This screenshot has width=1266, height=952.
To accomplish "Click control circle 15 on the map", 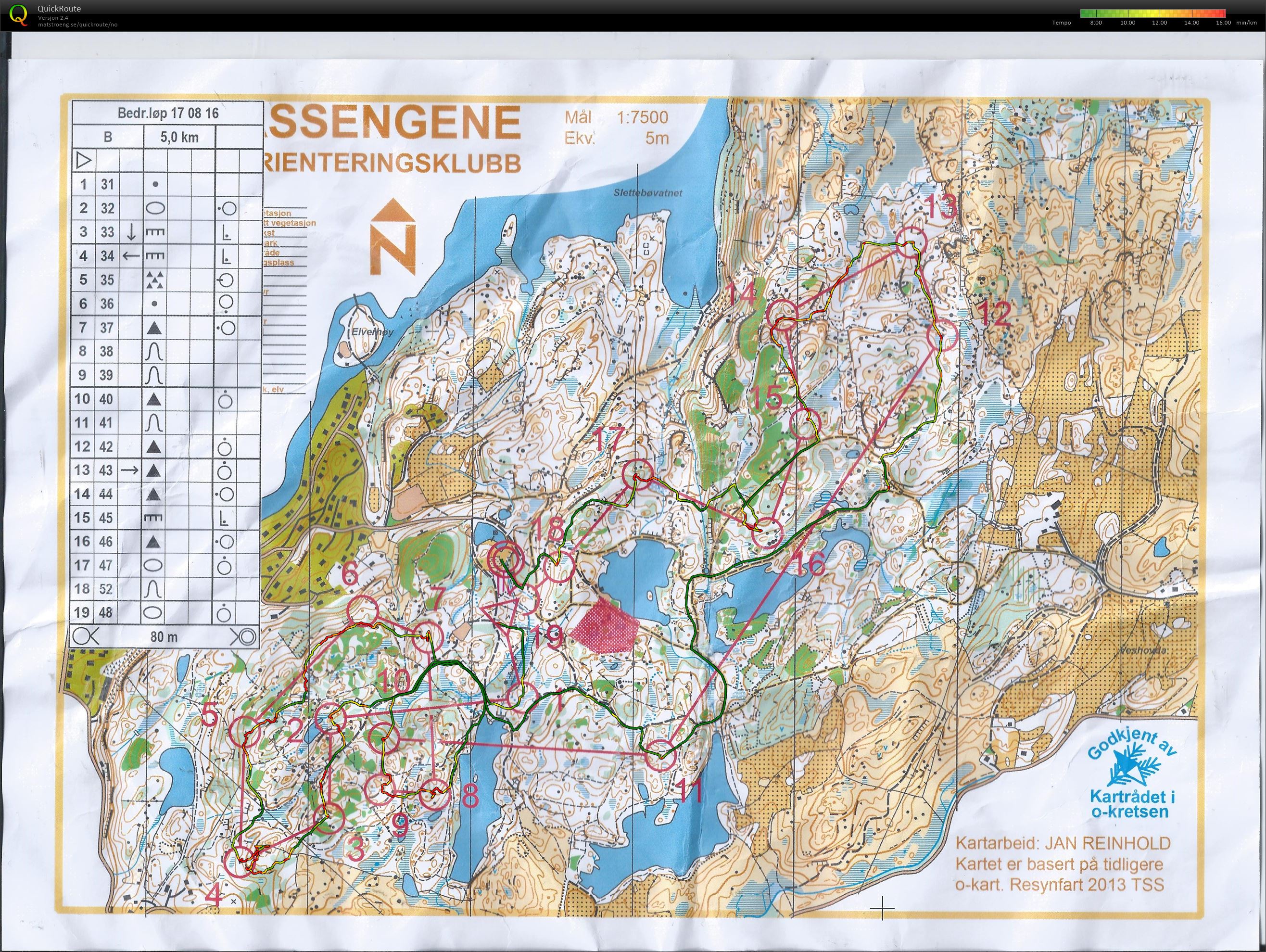I will [x=805, y=424].
